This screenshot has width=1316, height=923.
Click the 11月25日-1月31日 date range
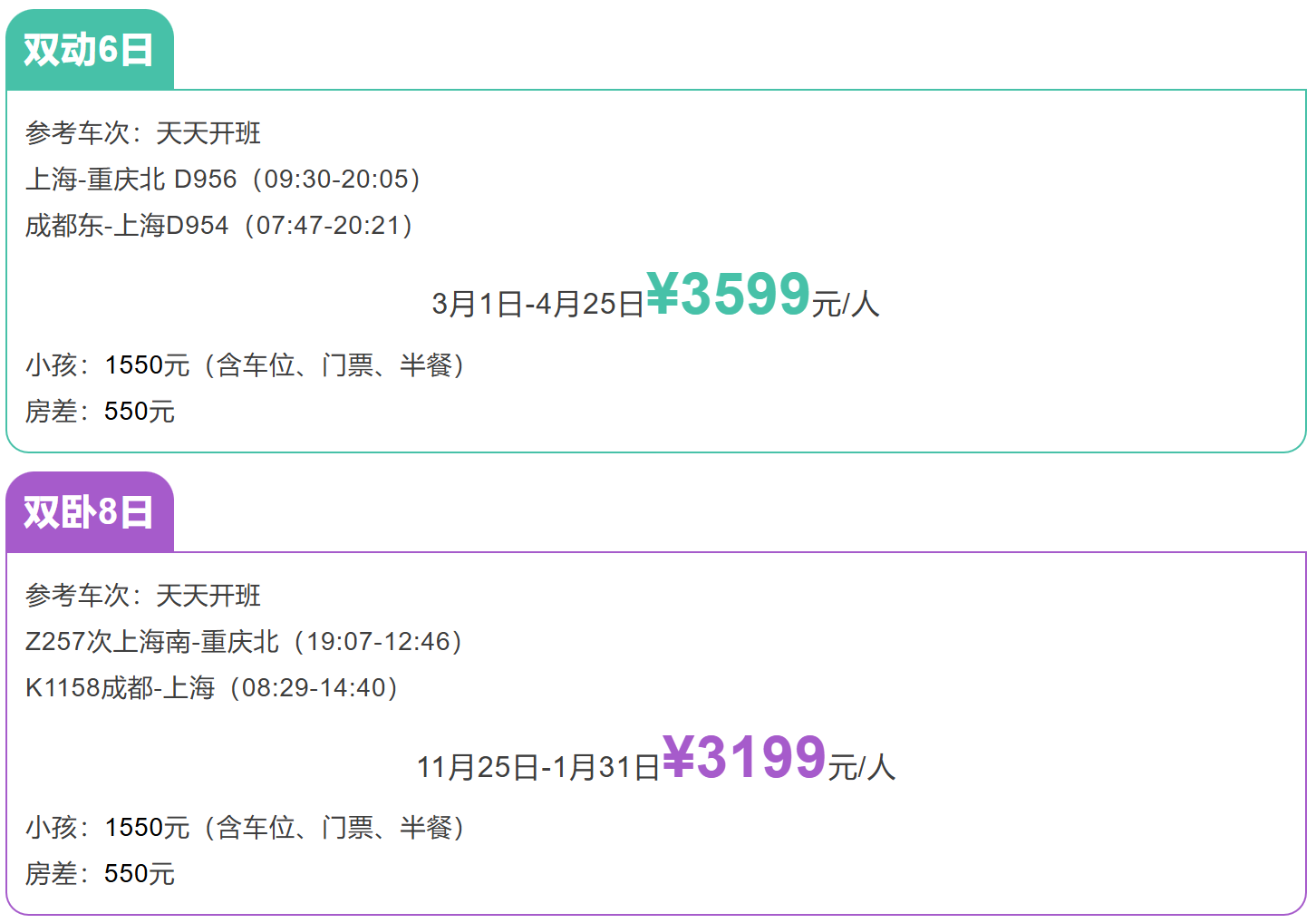coord(538,767)
